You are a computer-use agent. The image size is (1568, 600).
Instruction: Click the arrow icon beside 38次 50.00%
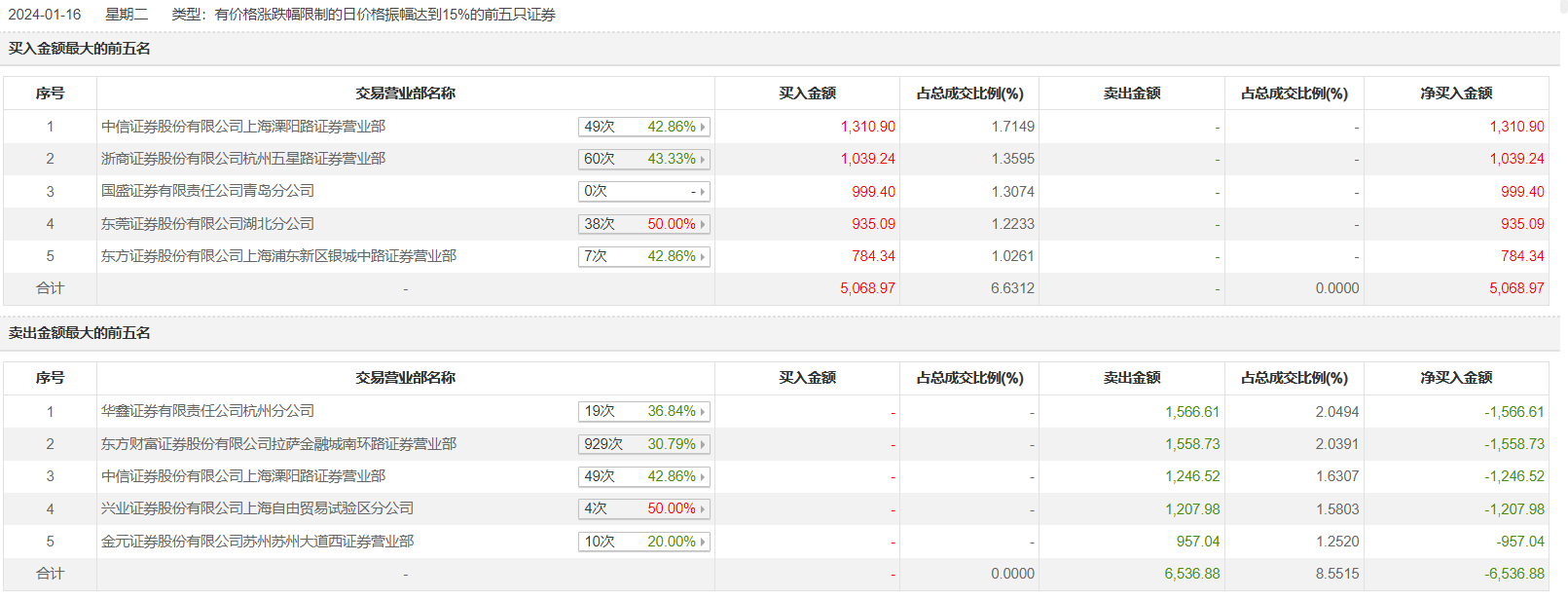703,224
